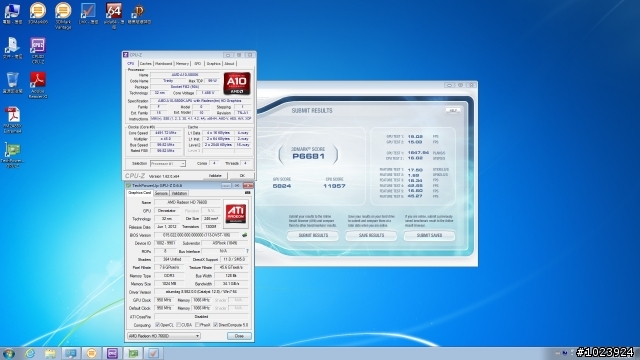This screenshot has height=360, width=640.
Task: Click the Help button in 3DMark window
Action: tap(453, 111)
